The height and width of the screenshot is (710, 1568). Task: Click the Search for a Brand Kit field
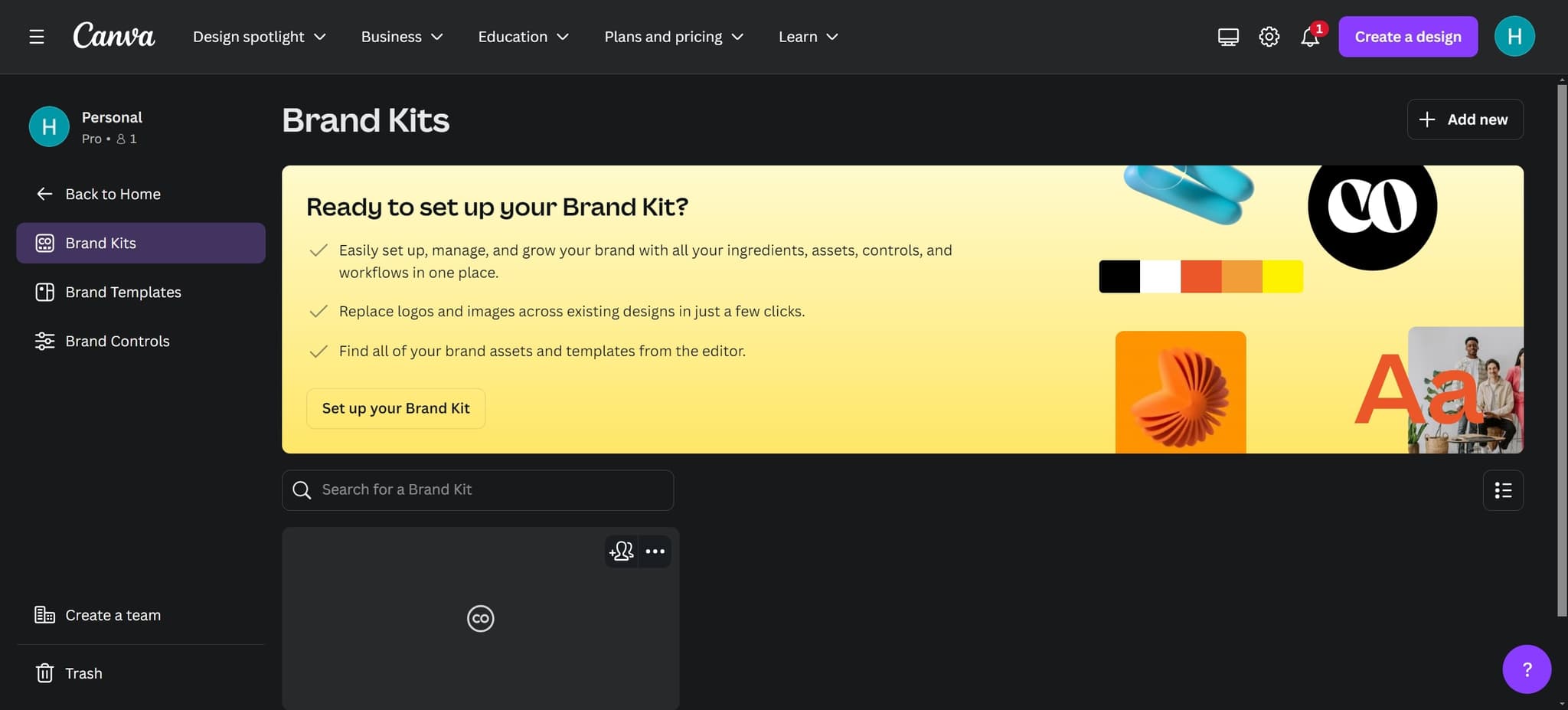click(x=477, y=489)
